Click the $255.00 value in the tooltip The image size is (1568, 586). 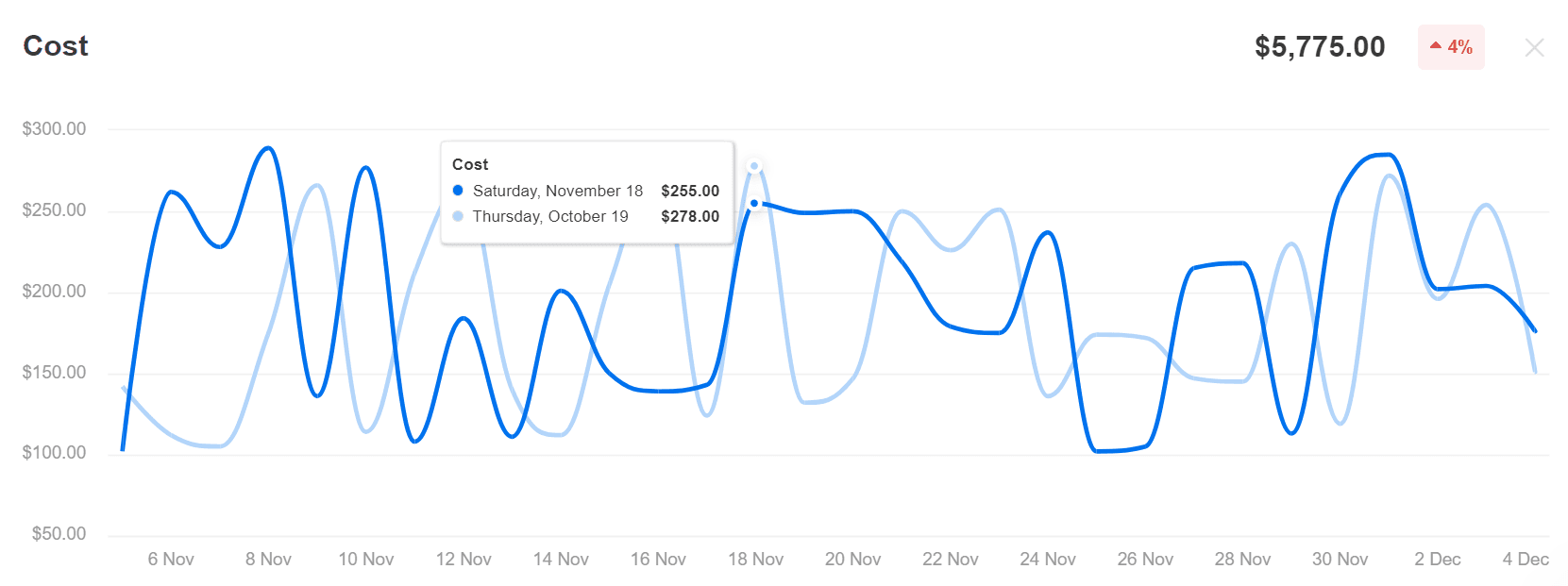690,191
